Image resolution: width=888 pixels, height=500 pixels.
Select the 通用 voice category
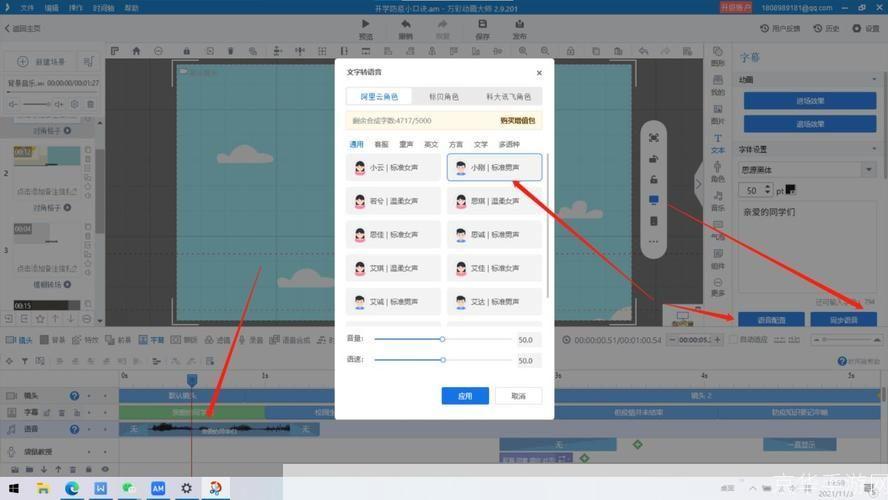click(356, 144)
